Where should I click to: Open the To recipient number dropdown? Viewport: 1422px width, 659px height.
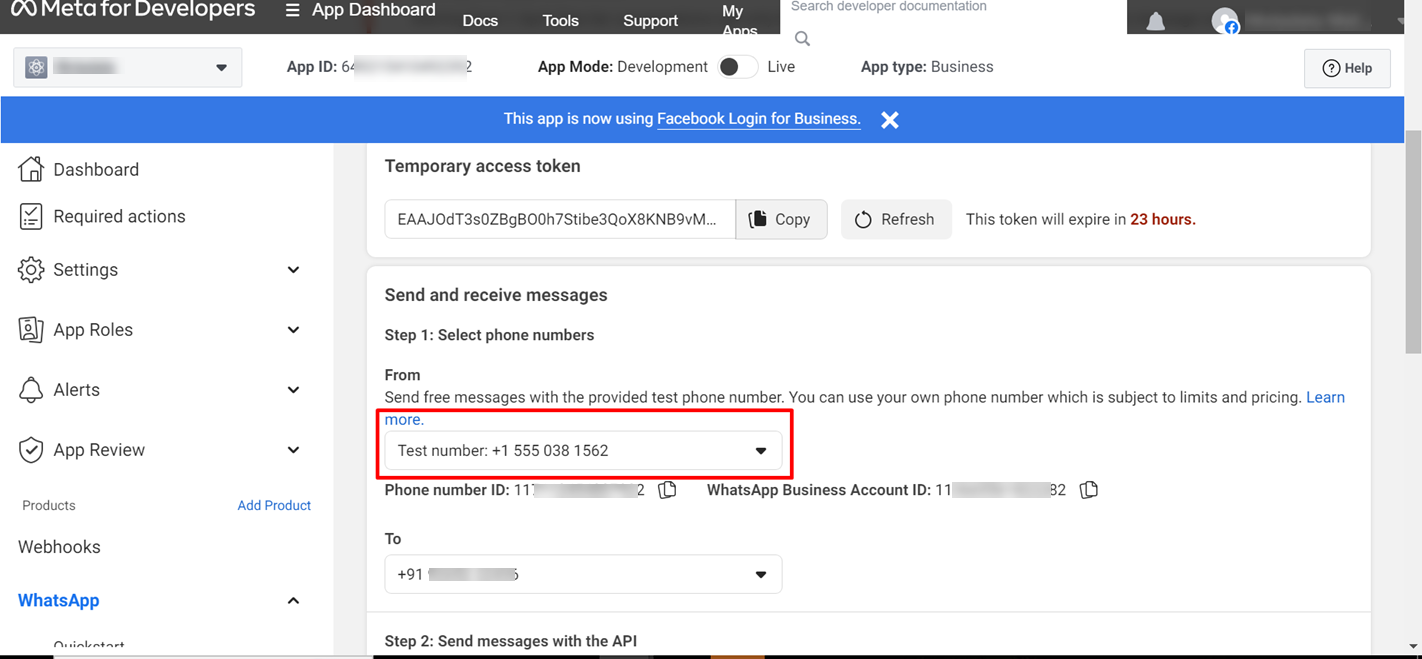point(583,575)
